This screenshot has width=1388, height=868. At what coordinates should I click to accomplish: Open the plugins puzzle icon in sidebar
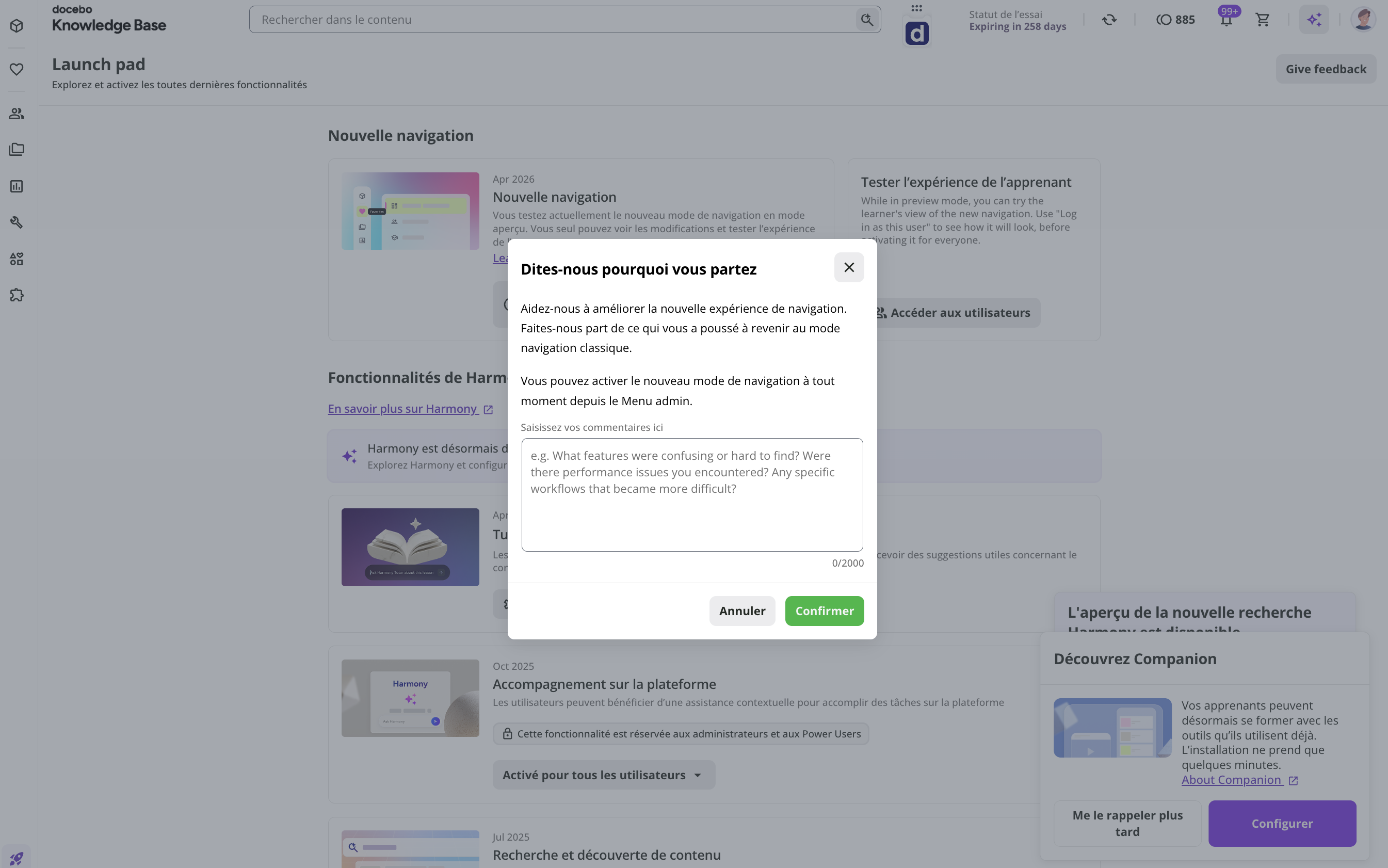click(x=17, y=295)
